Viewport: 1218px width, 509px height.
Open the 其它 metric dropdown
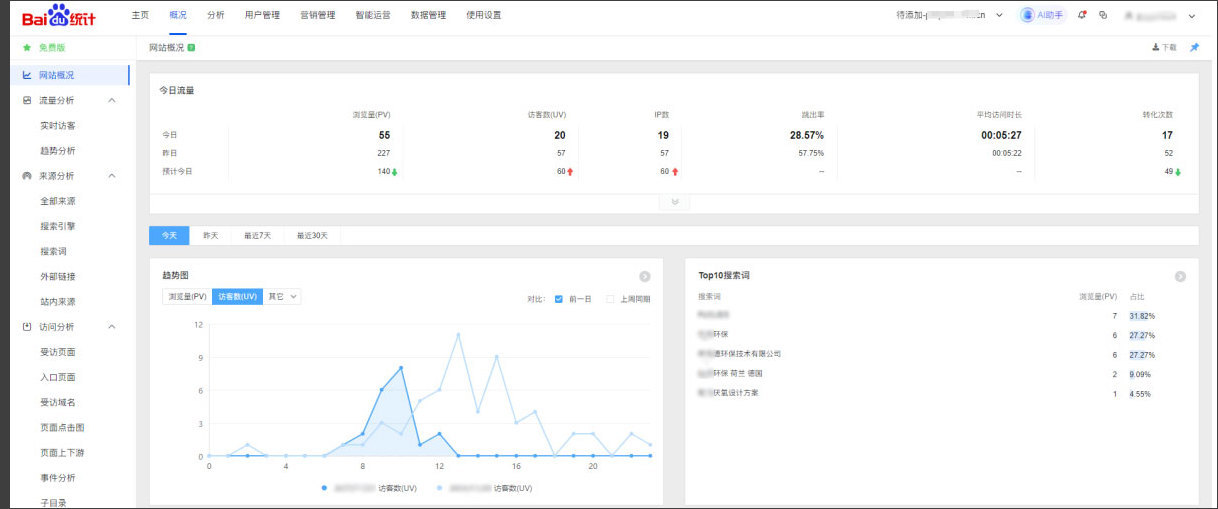282,296
